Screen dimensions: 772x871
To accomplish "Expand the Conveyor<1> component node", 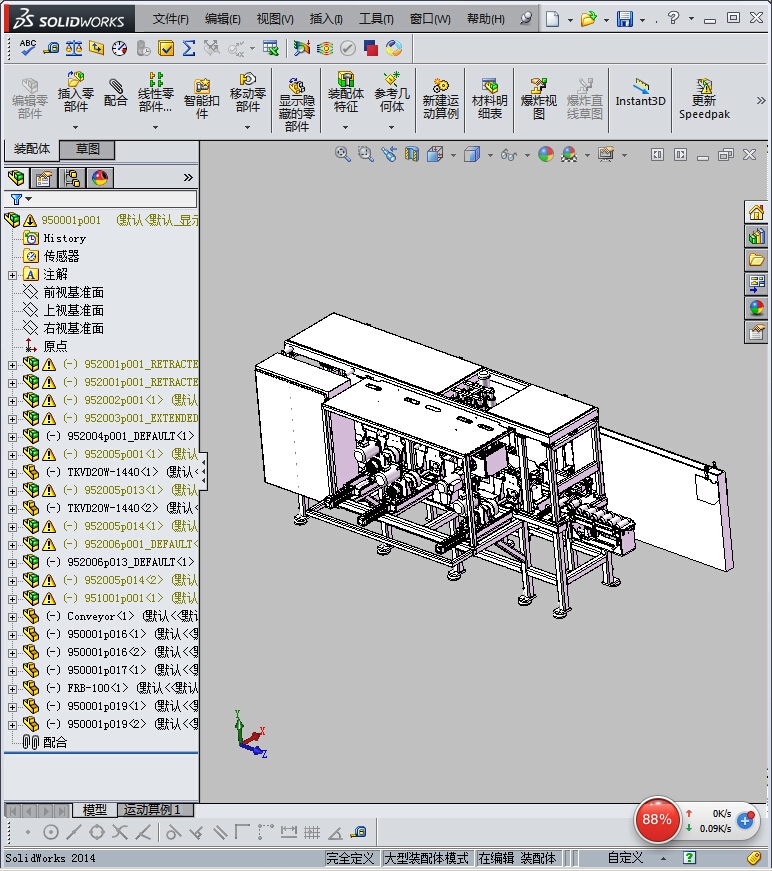I will point(12,617).
